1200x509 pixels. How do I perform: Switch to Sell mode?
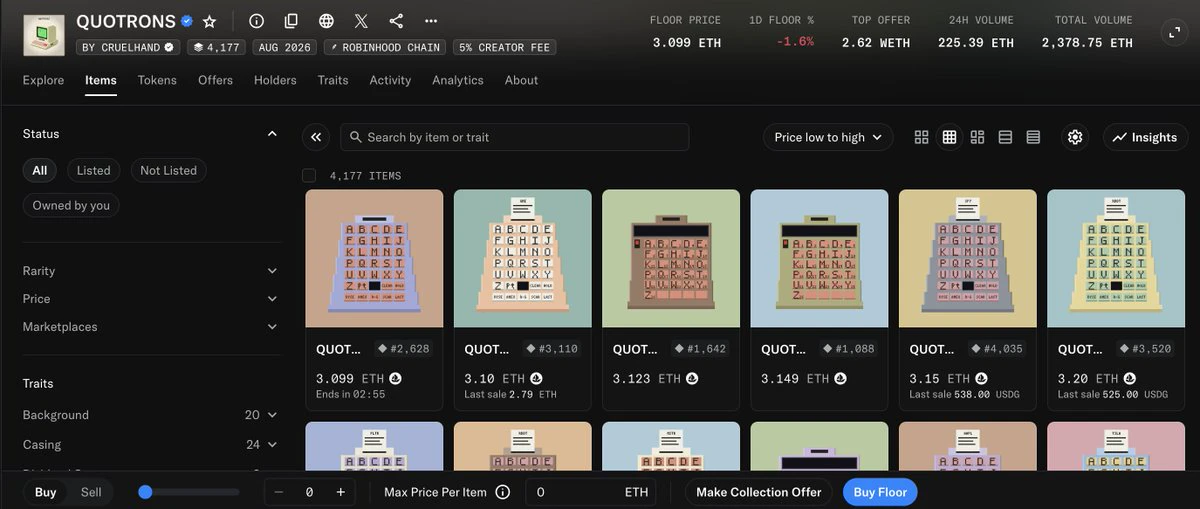point(91,492)
